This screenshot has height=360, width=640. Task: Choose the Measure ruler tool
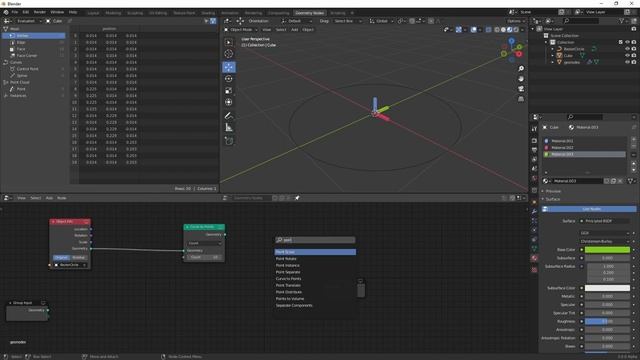pos(229,128)
